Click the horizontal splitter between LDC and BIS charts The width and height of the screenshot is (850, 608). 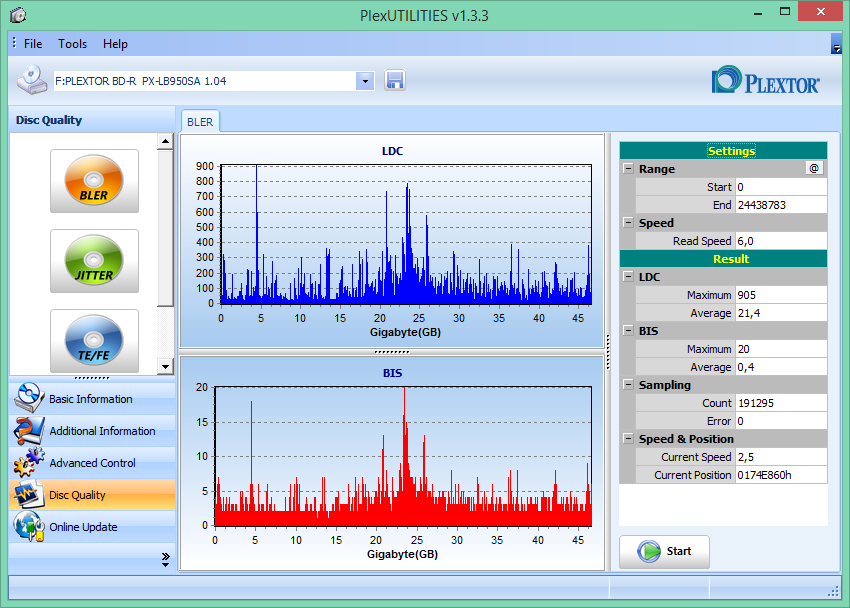click(x=392, y=352)
